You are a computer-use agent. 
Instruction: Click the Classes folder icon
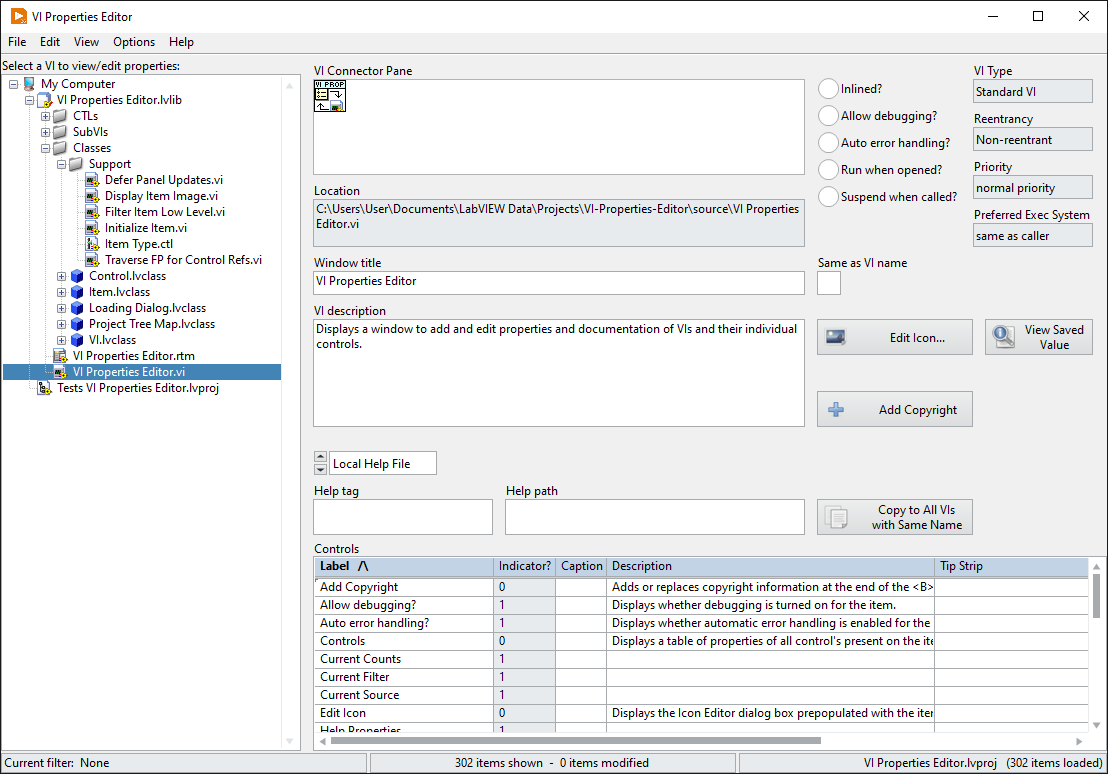(x=61, y=148)
